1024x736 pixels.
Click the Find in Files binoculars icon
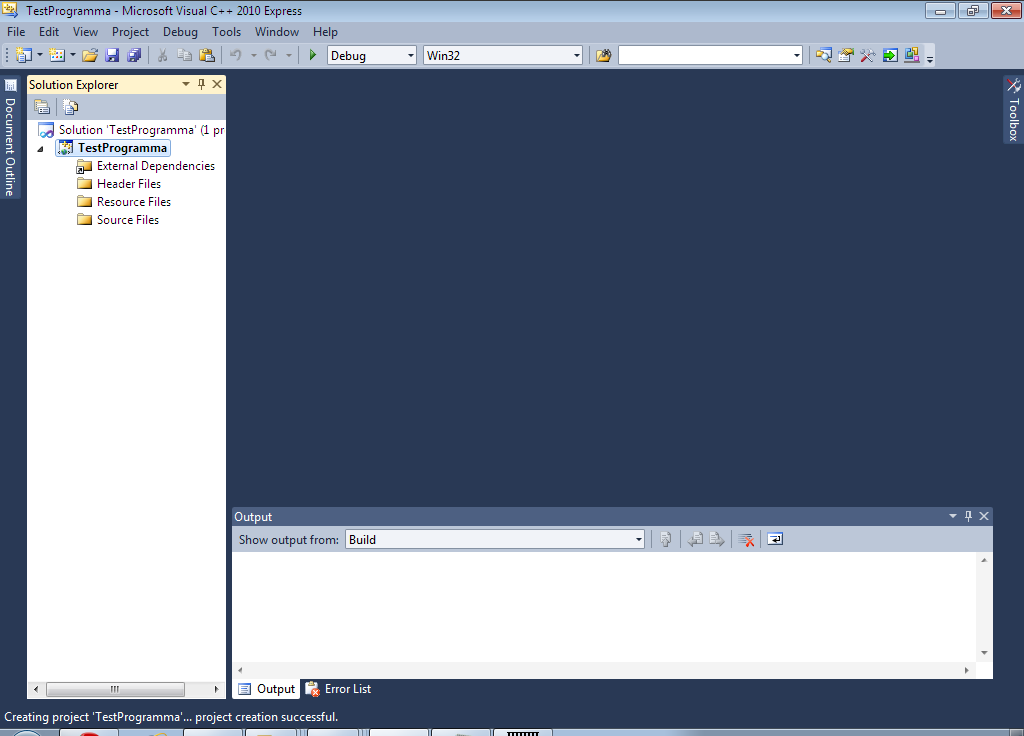coord(603,56)
